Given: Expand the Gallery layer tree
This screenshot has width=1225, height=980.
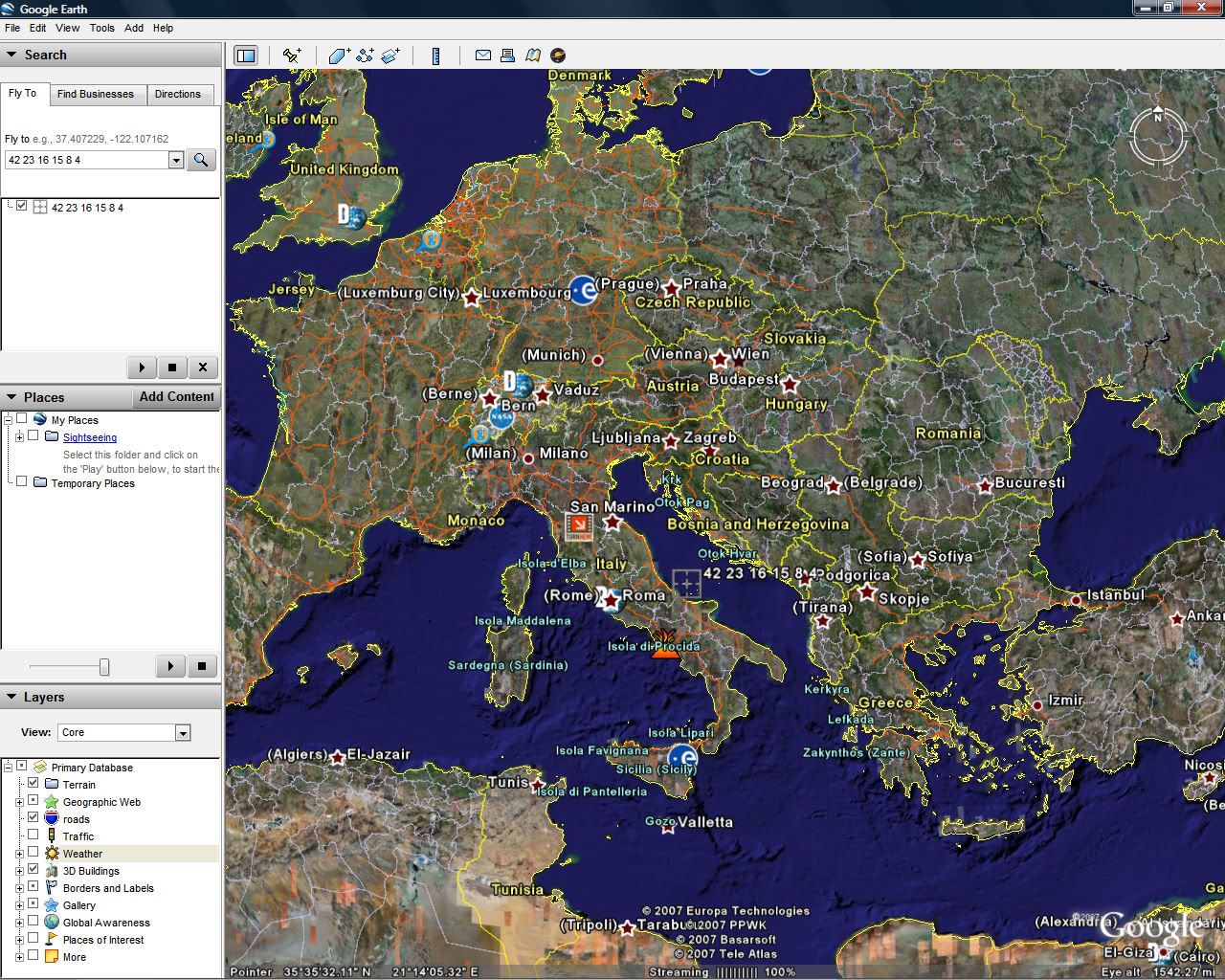Looking at the screenshot, I should pos(19,905).
